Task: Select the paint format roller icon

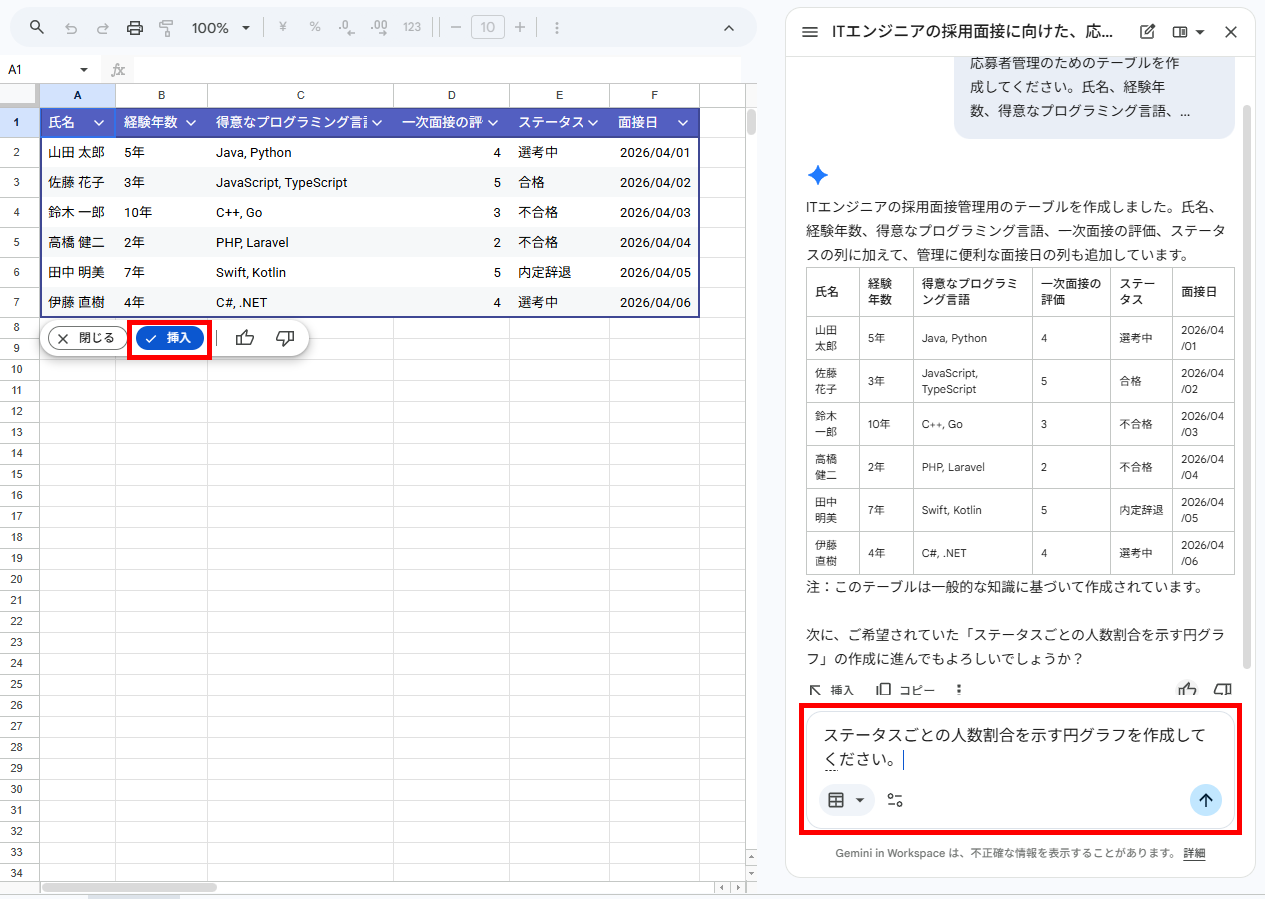Action: pos(166,28)
